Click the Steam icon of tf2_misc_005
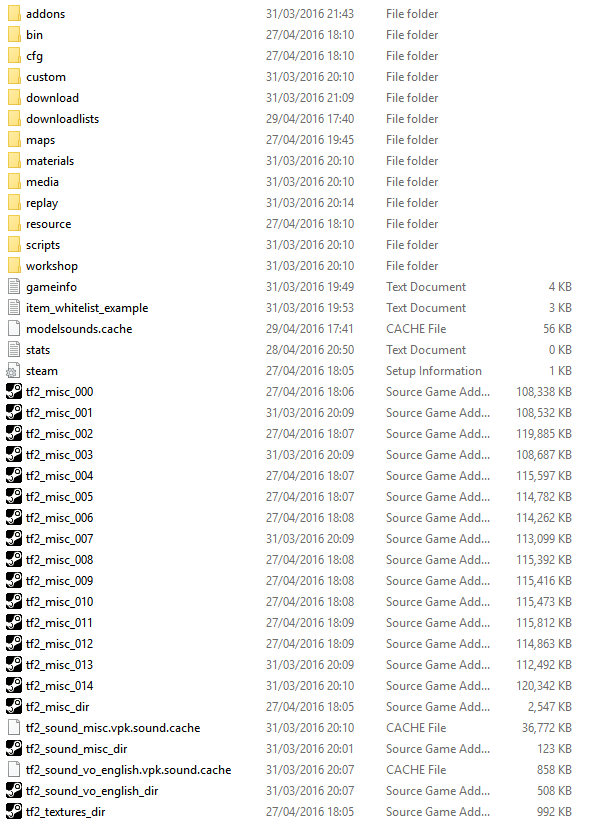 point(14,497)
